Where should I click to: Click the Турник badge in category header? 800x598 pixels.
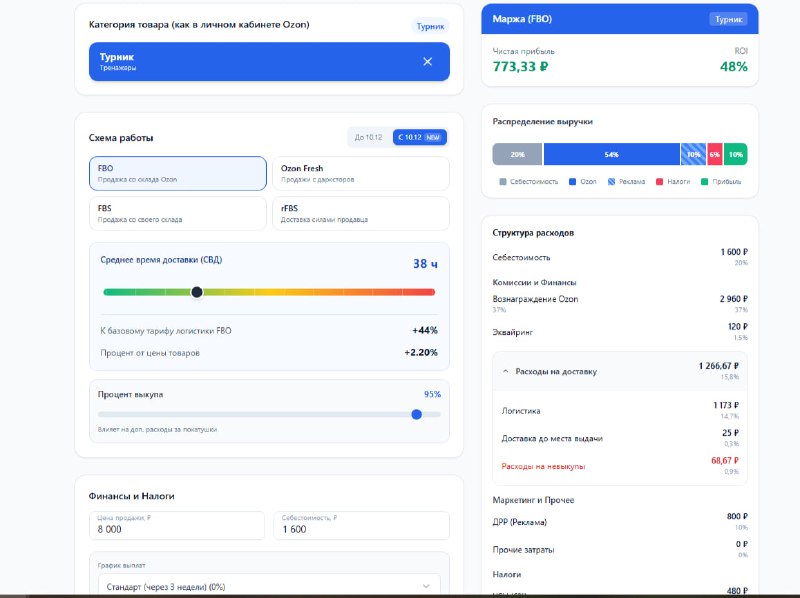click(x=430, y=26)
